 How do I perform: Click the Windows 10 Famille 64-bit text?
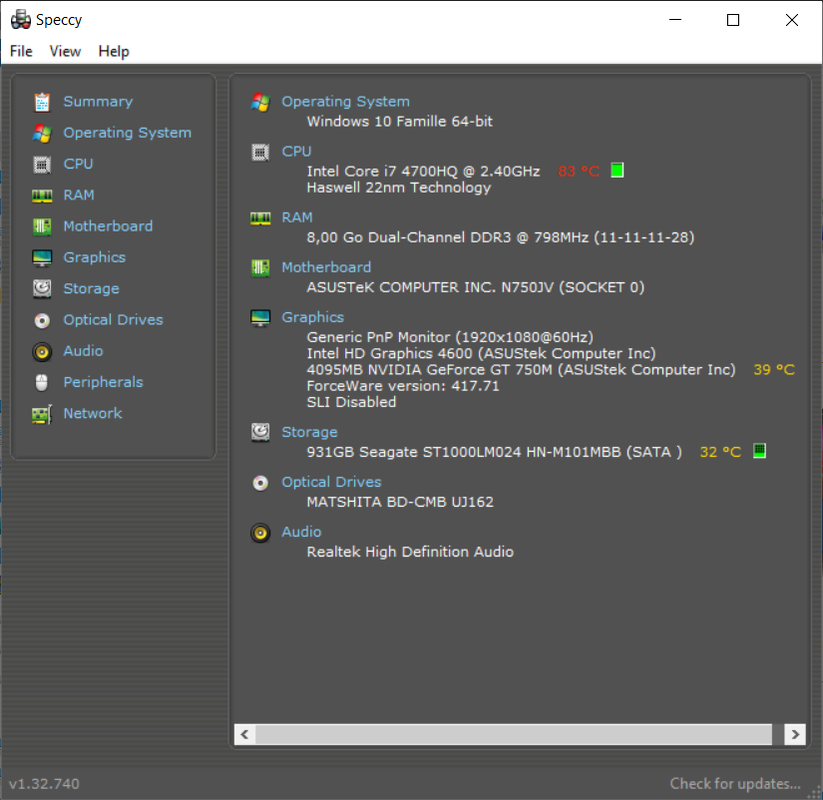[399, 121]
